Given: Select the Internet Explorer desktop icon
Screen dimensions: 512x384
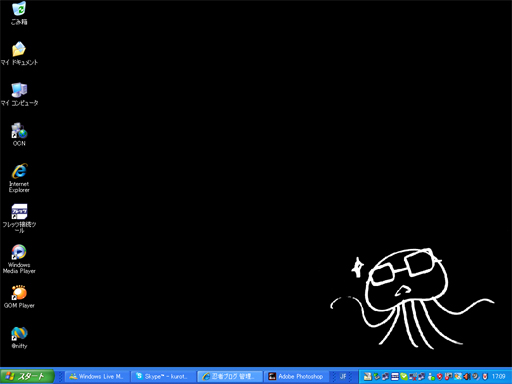Looking at the screenshot, I should [19, 178].
